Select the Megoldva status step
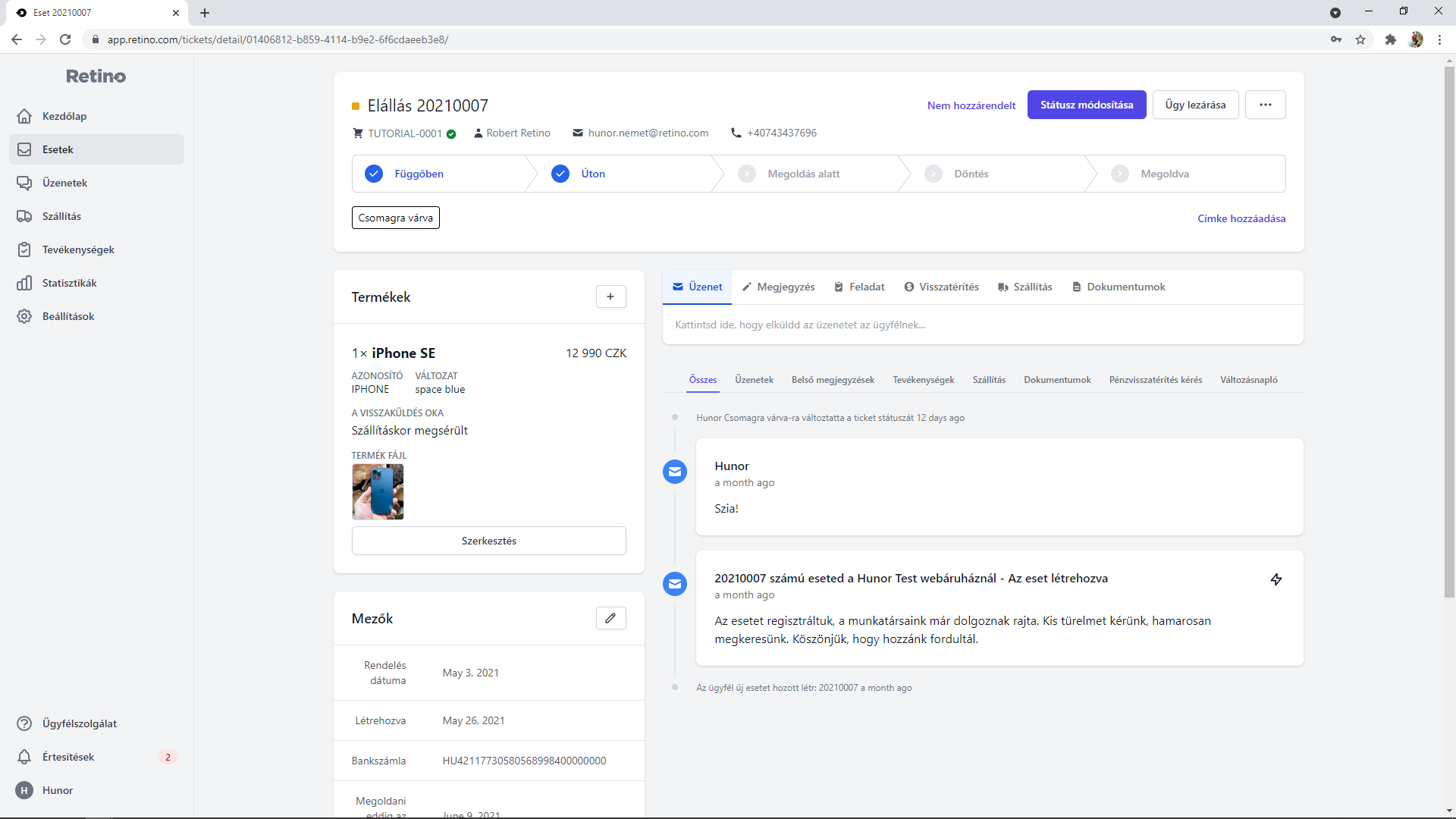Screen dimensions: 1456x819 pyautogui.click(x=1164, y=174)
